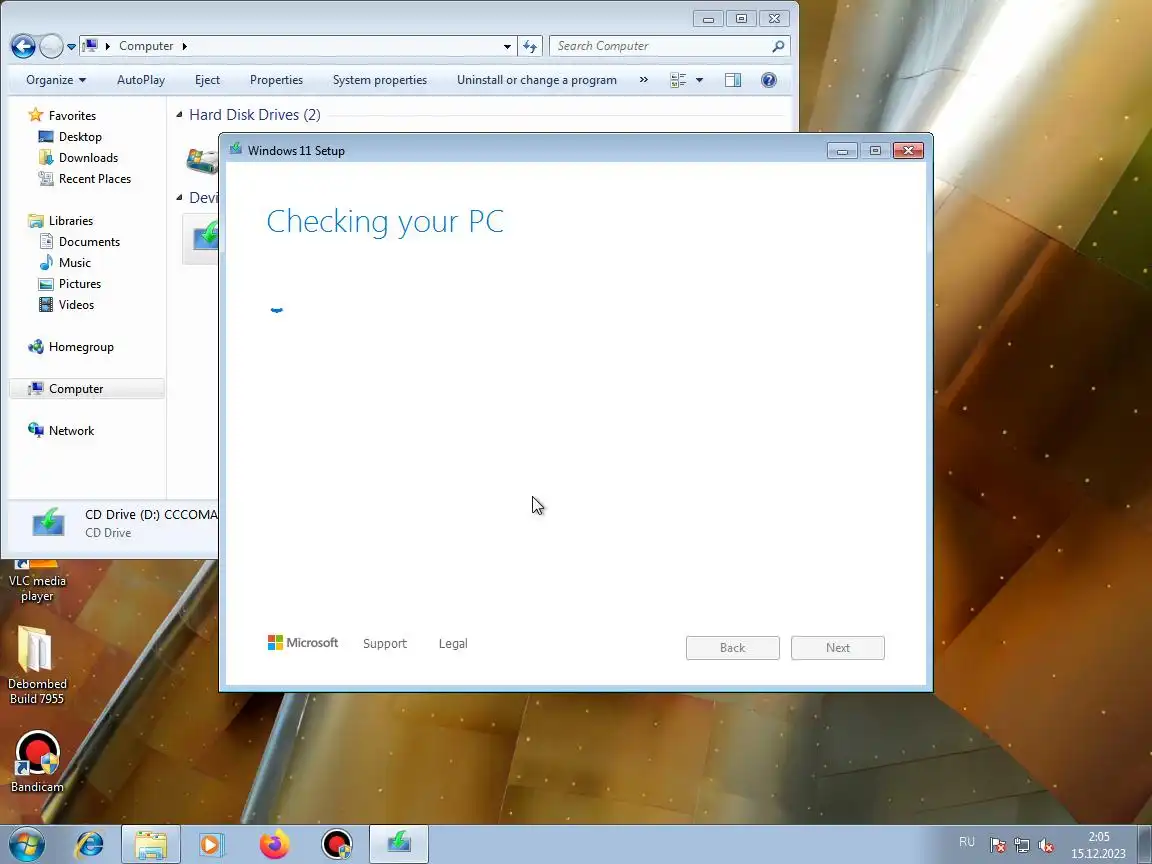Open Desktop under Favorites
This screenshot has height=864, width=1152.
(x=80, y=137)
